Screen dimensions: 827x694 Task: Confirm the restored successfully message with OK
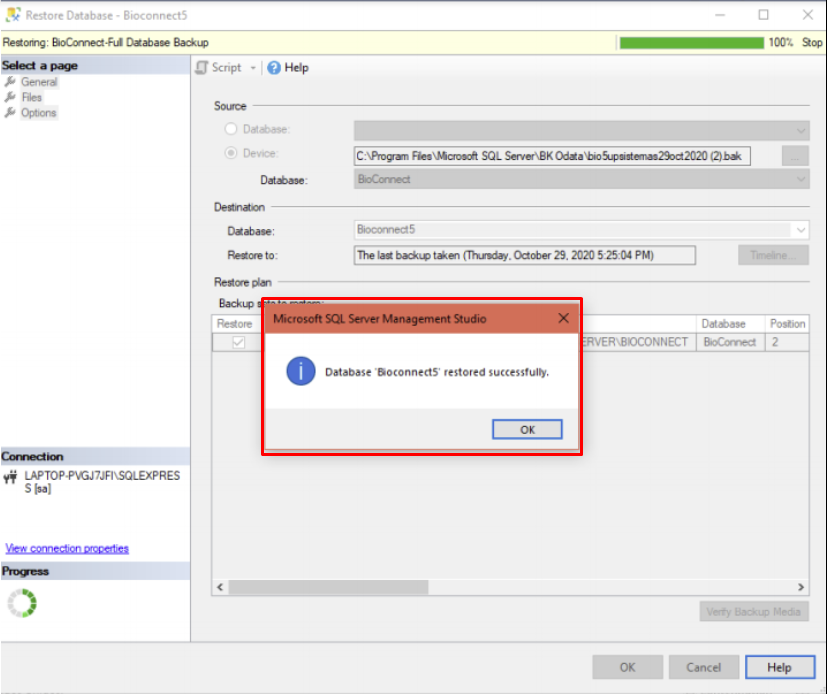click(527, 429)
